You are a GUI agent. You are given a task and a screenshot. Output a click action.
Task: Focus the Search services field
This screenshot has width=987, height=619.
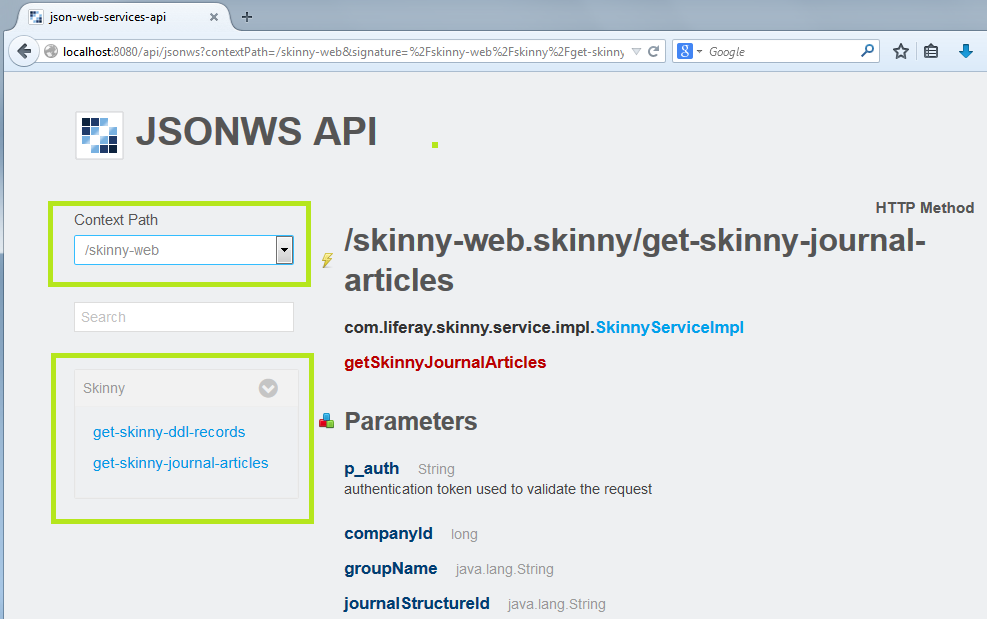point(184,317)
